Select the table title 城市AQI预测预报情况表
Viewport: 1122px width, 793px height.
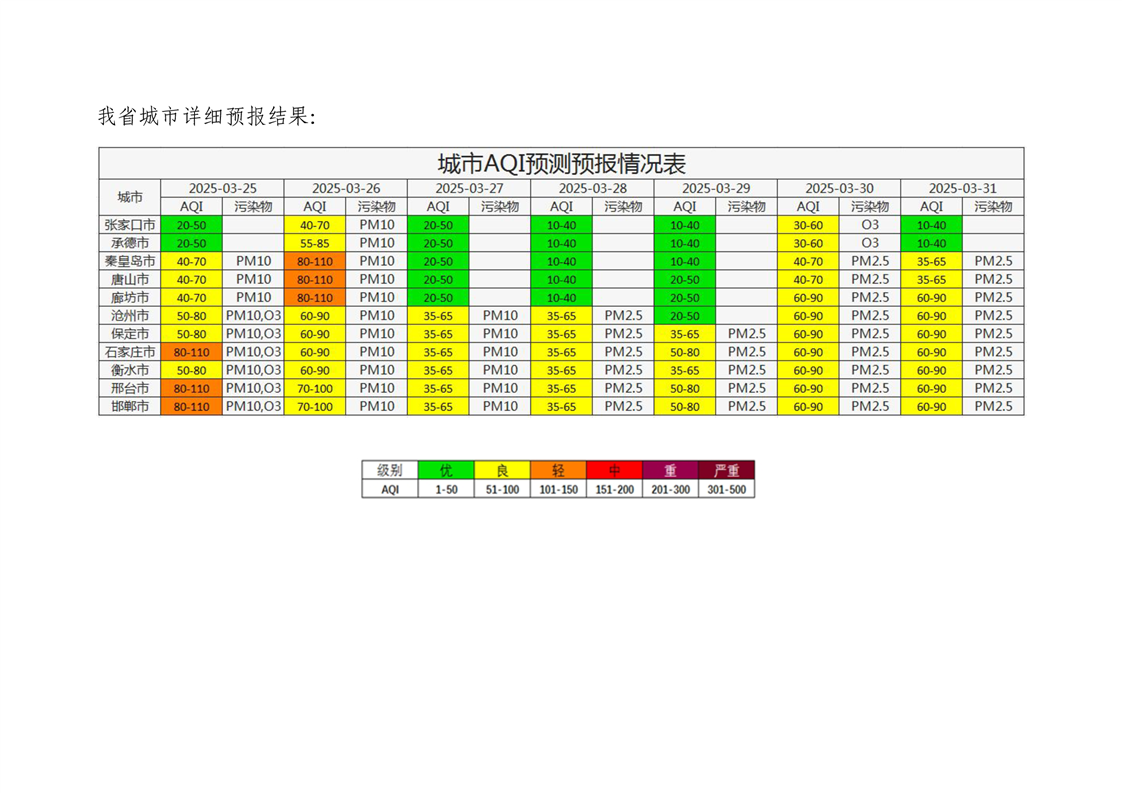pos(561,163)
